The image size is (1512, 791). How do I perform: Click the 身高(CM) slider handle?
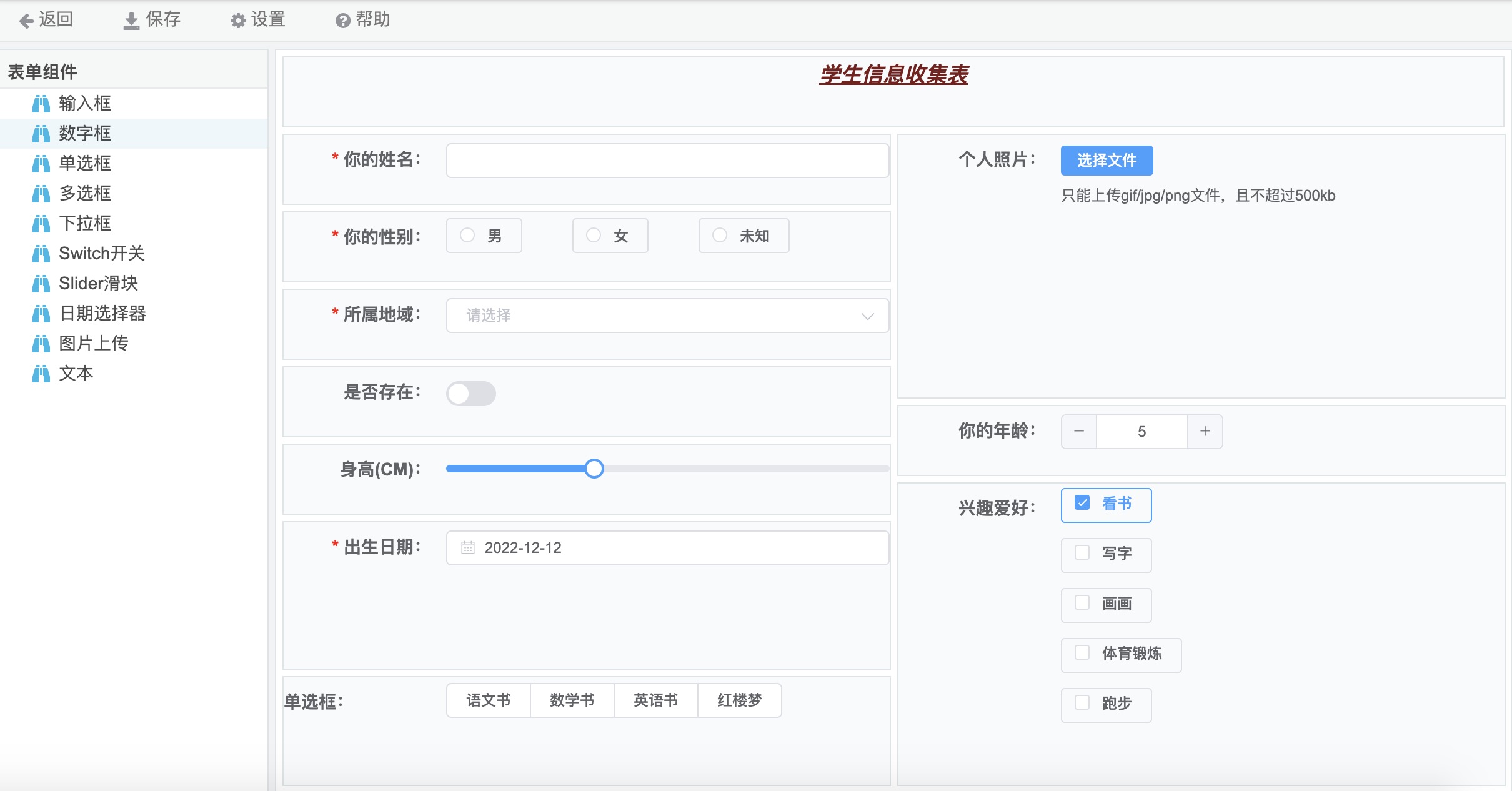coord(594,469)
